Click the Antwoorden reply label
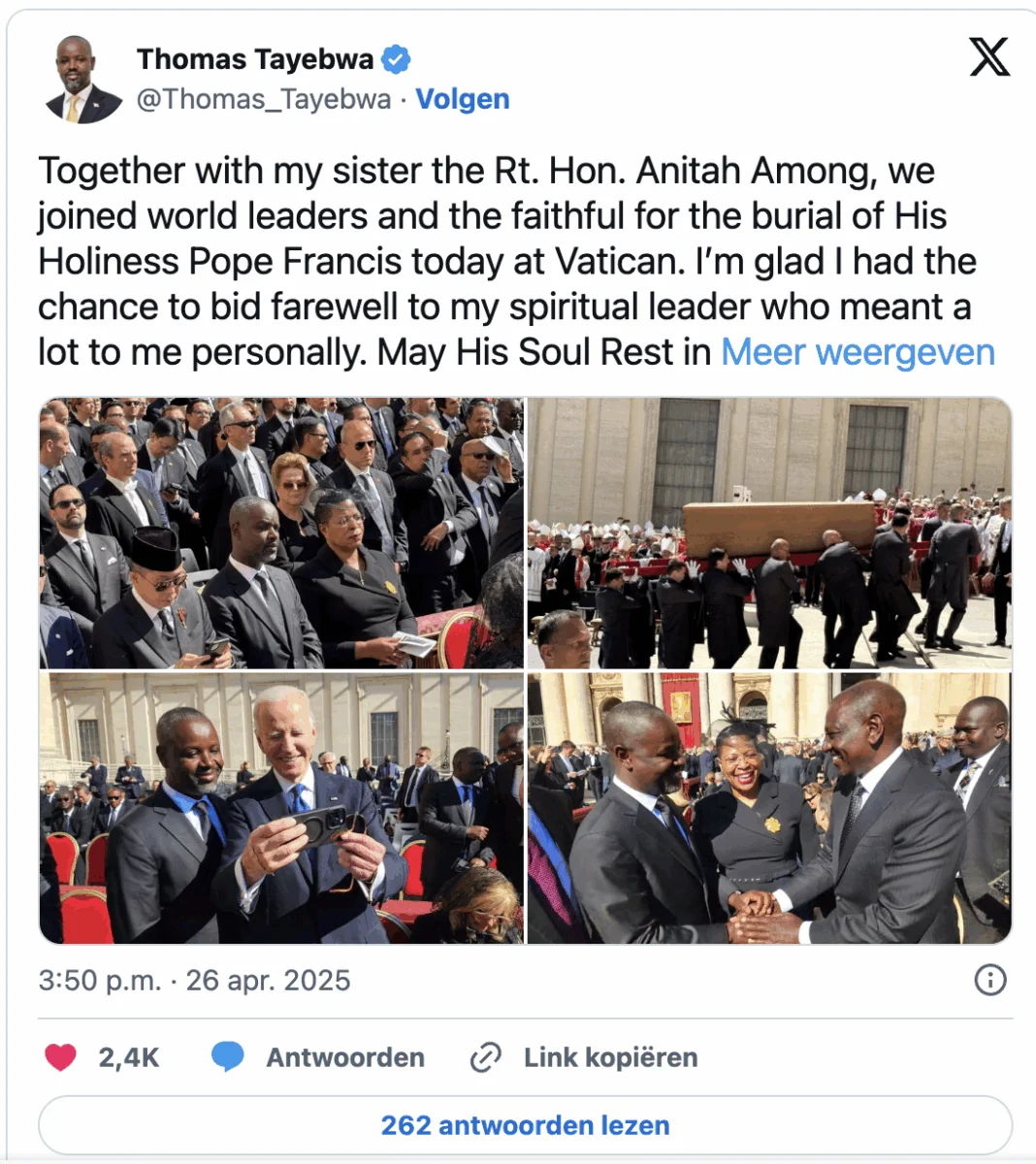 pyautogui.click(x=345, y=1057)
